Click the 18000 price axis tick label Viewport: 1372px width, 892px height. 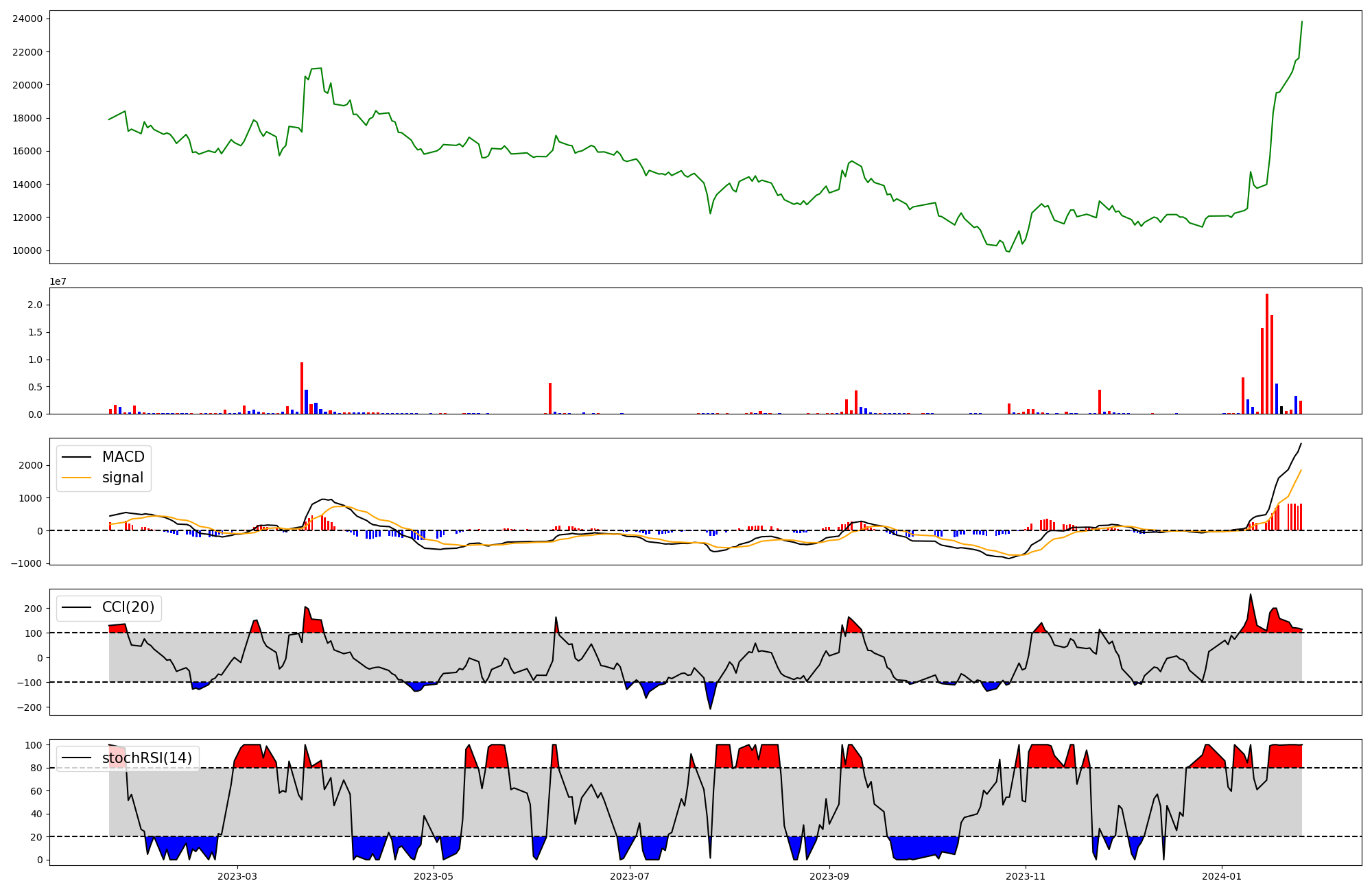point(27,118)
